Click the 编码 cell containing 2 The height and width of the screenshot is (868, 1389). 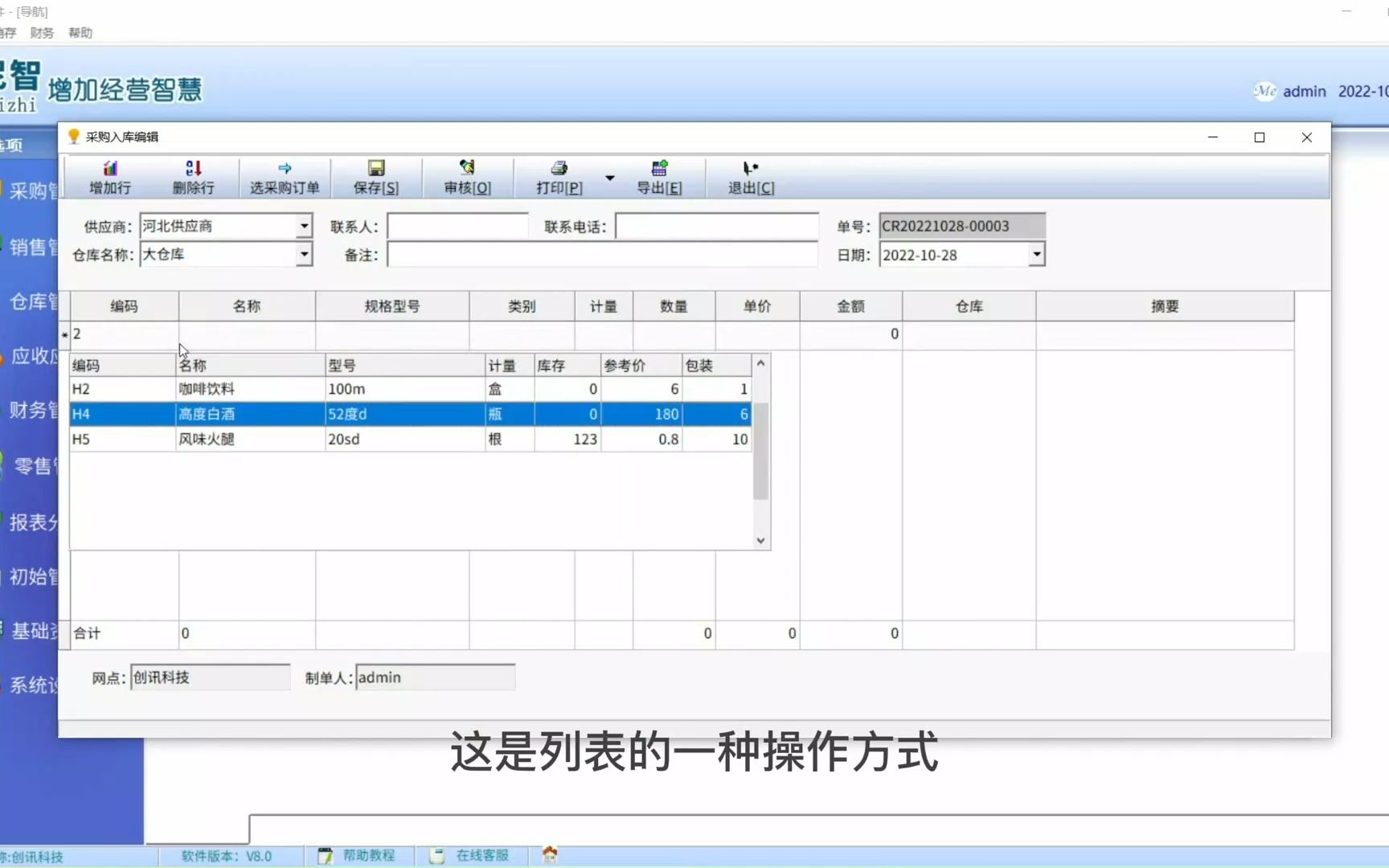point(125,334)
